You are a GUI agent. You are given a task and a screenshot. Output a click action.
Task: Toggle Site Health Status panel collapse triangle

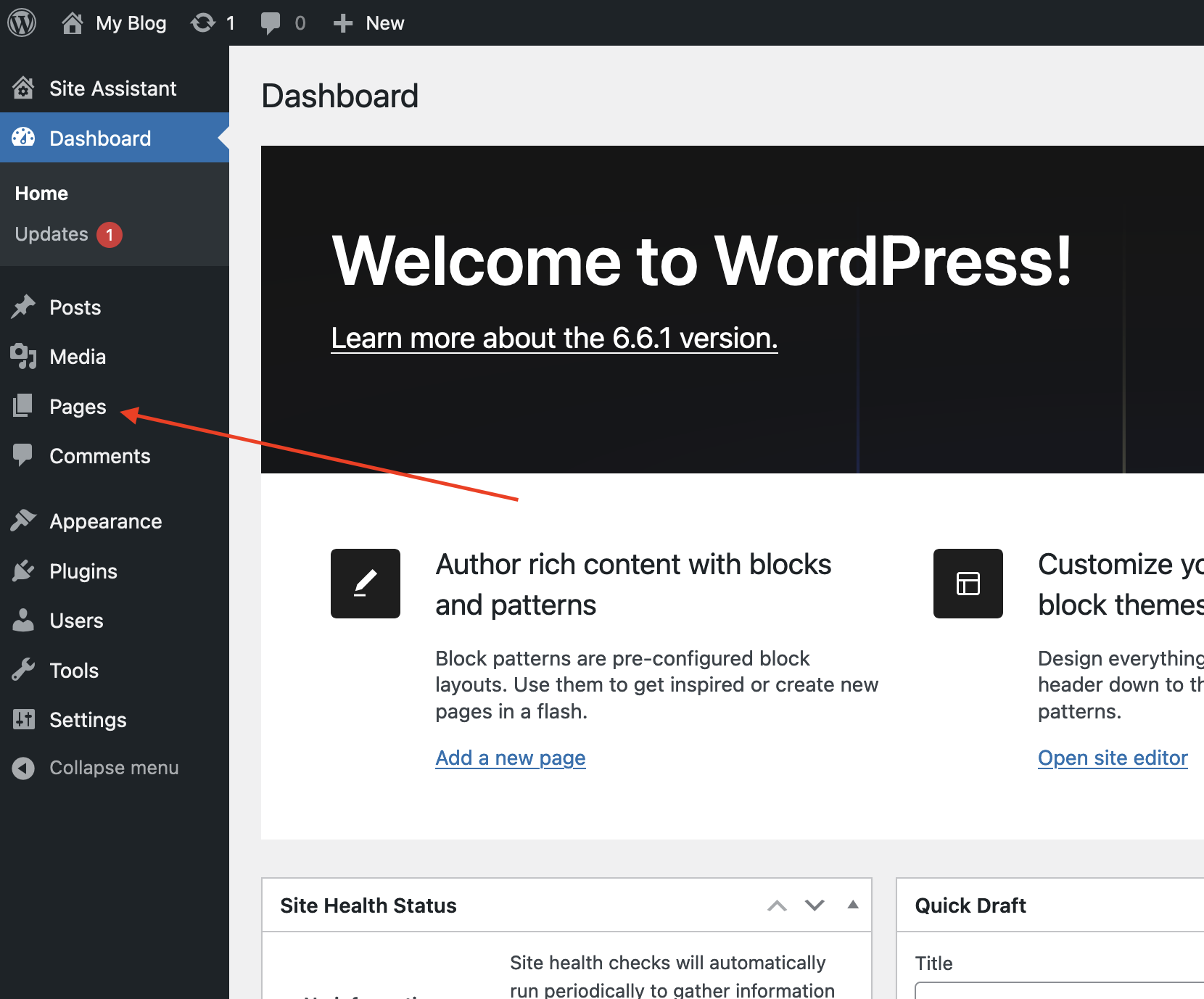(853, 905)
